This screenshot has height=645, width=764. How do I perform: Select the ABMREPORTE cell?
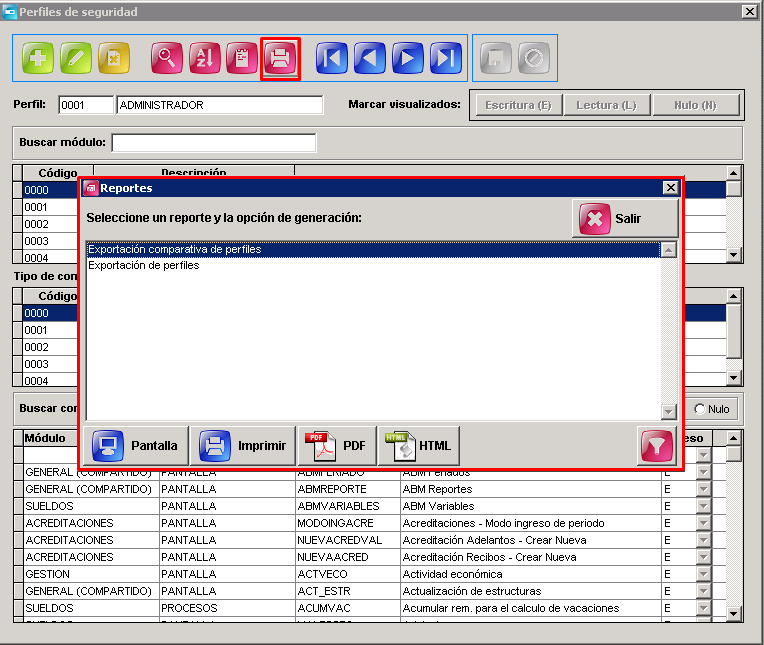pos(347,489)
